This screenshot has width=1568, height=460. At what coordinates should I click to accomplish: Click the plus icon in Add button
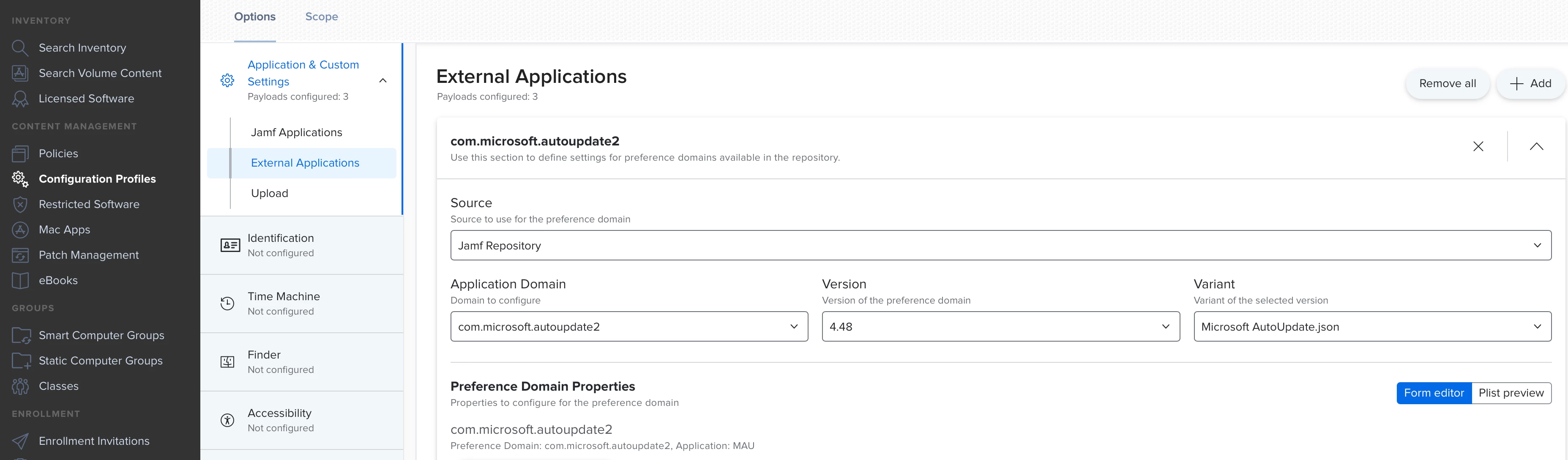point(1516,83)
